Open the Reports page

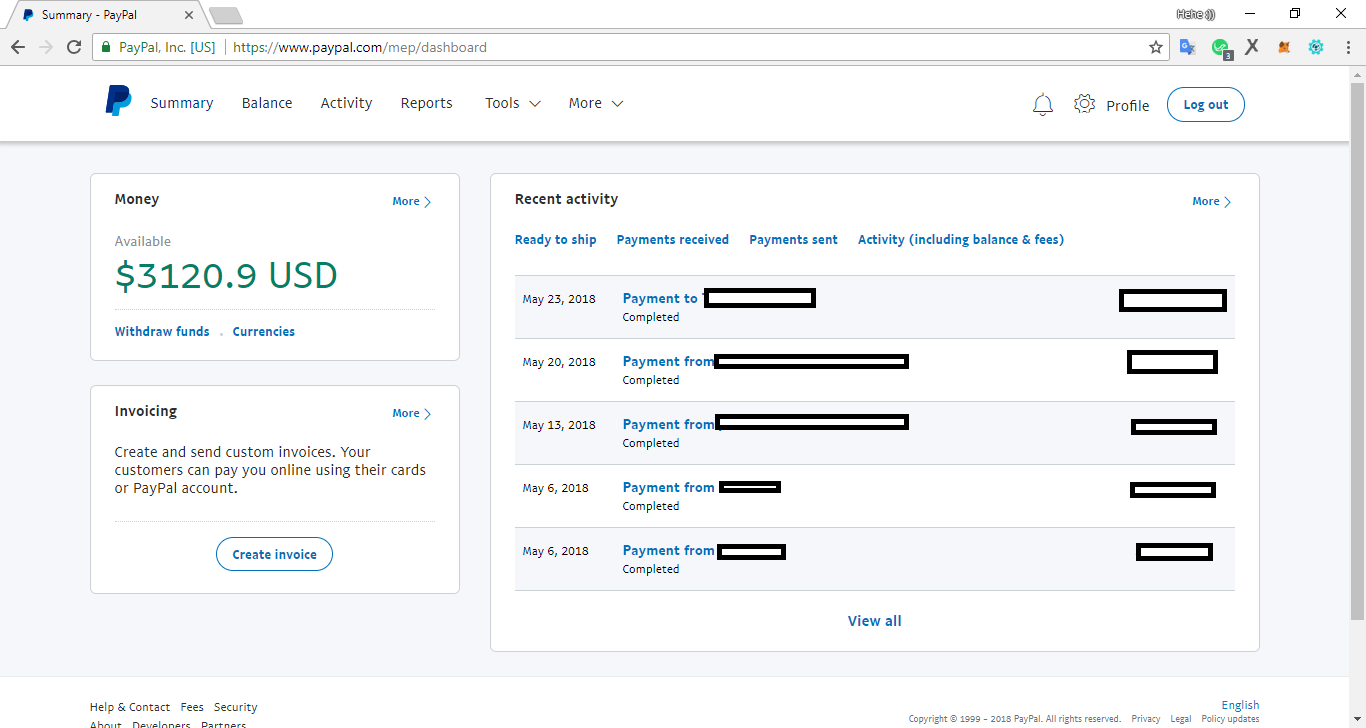pos(427,103)
